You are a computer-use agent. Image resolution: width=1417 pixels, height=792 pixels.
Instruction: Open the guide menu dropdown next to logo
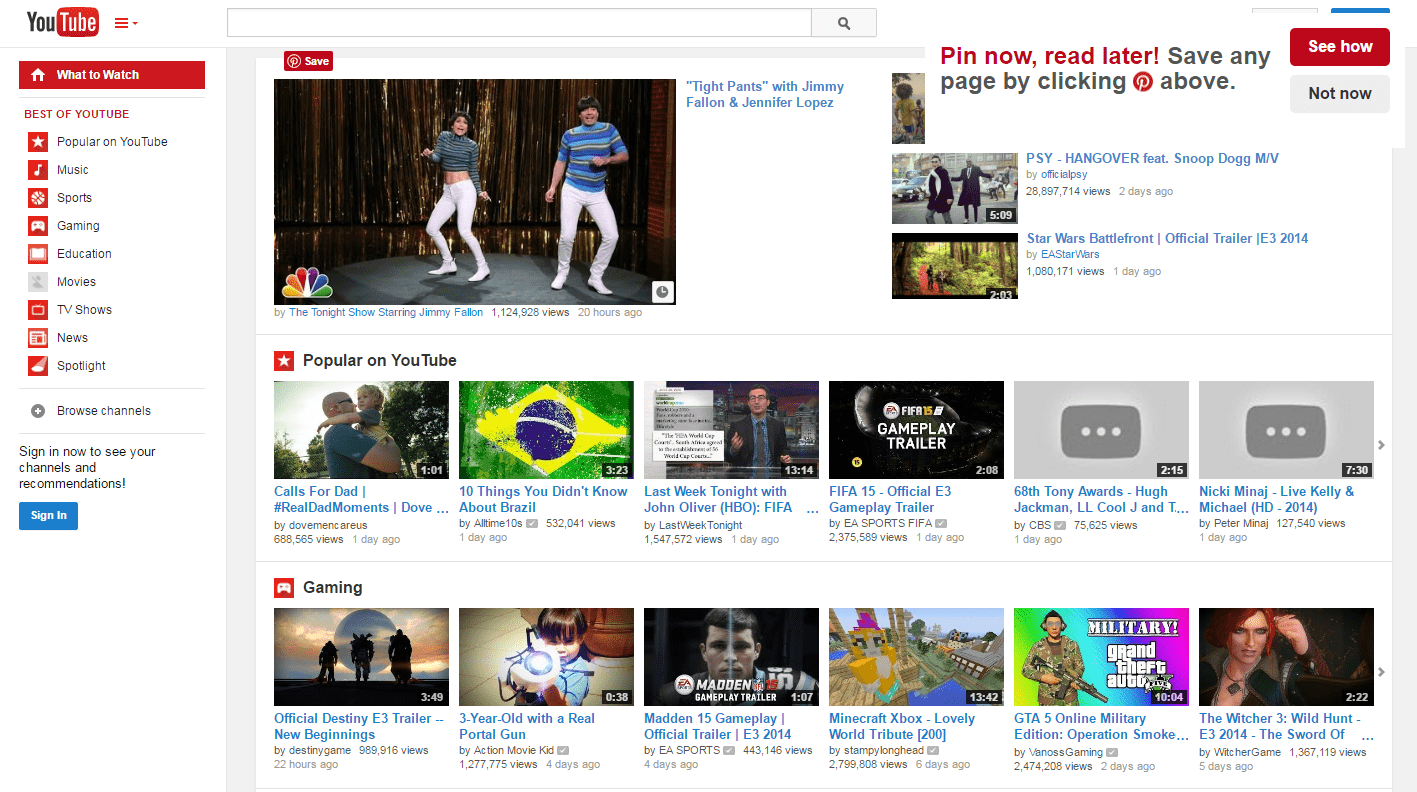127,23
